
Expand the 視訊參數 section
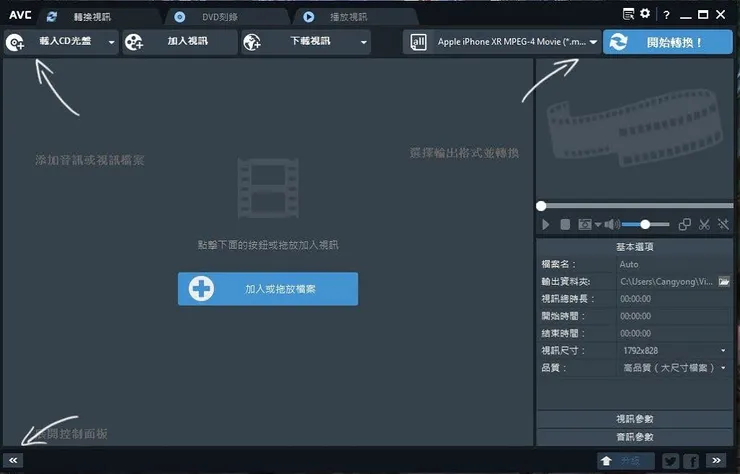pos(634,419)
